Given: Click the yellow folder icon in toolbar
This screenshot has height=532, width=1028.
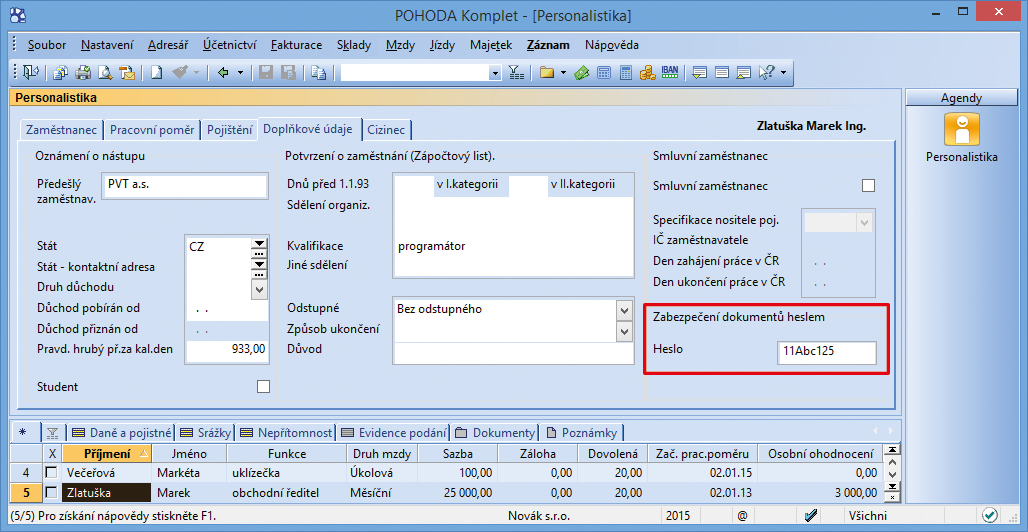Looking at the screenshot, I should click(x=547, y=73).
